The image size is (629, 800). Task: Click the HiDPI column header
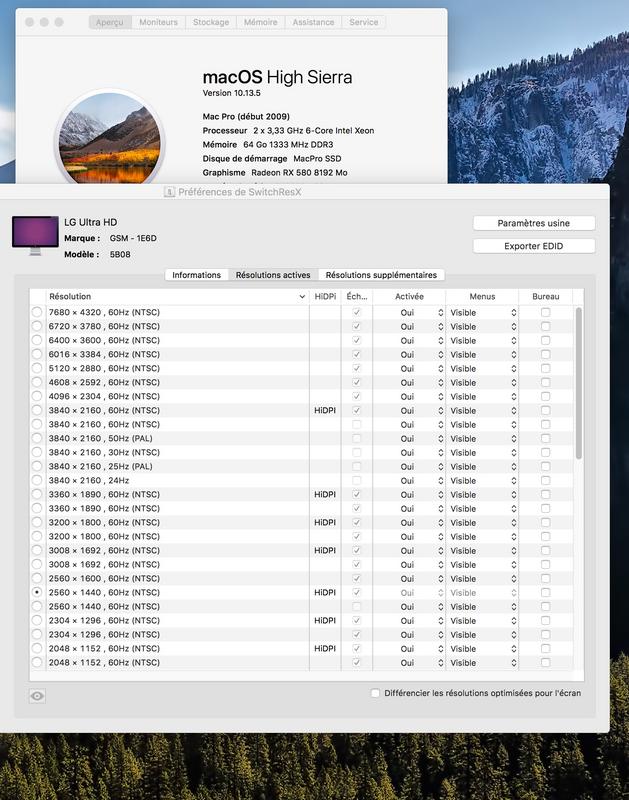coord(325,296)
